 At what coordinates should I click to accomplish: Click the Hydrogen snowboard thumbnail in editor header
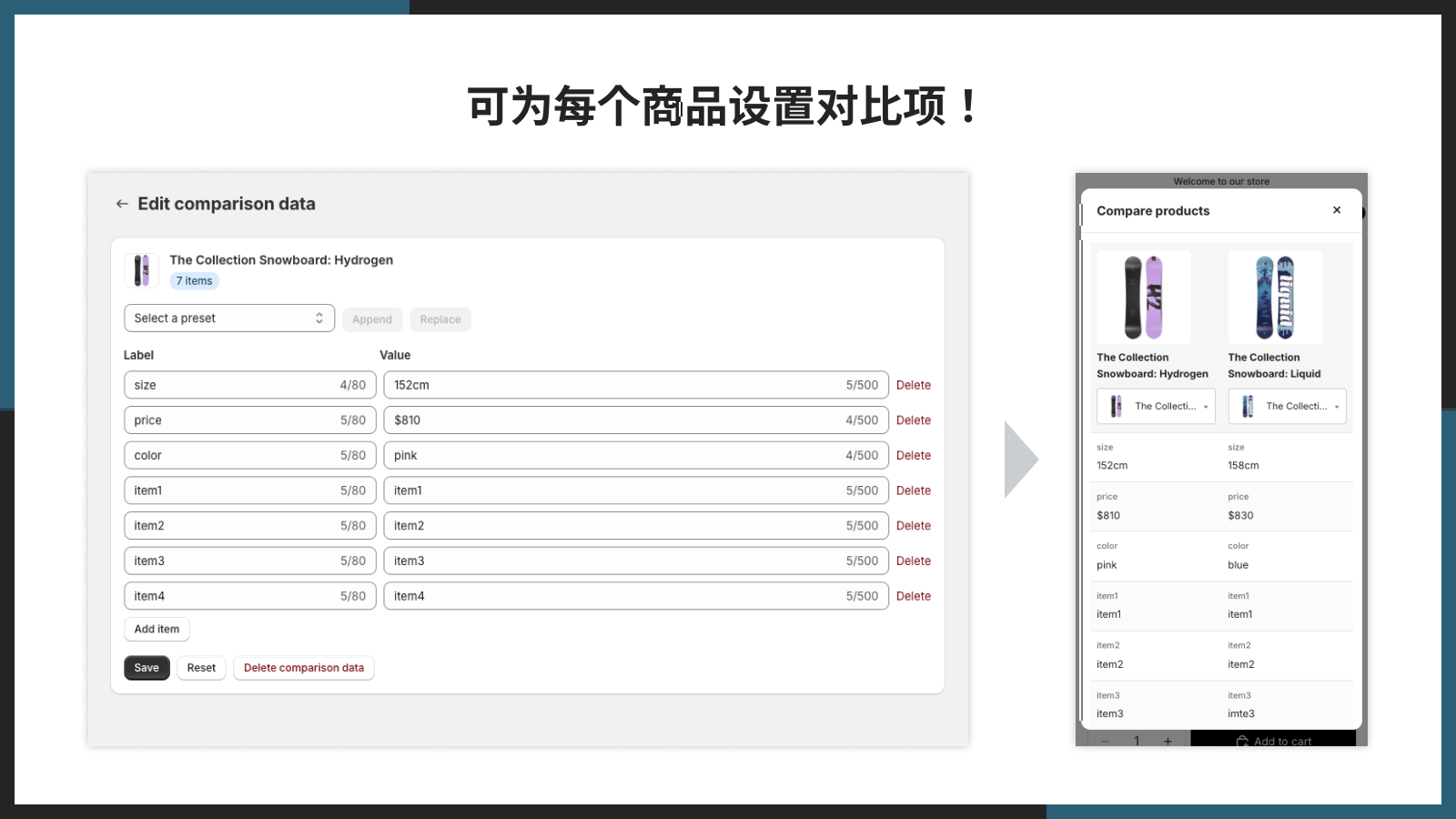(141, 270)
